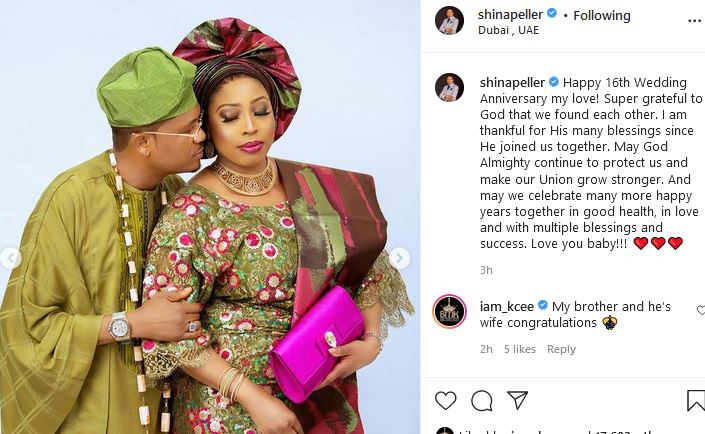Reply to iam_kcee's comment
705x434 pixels.
(x=561, y=349)
